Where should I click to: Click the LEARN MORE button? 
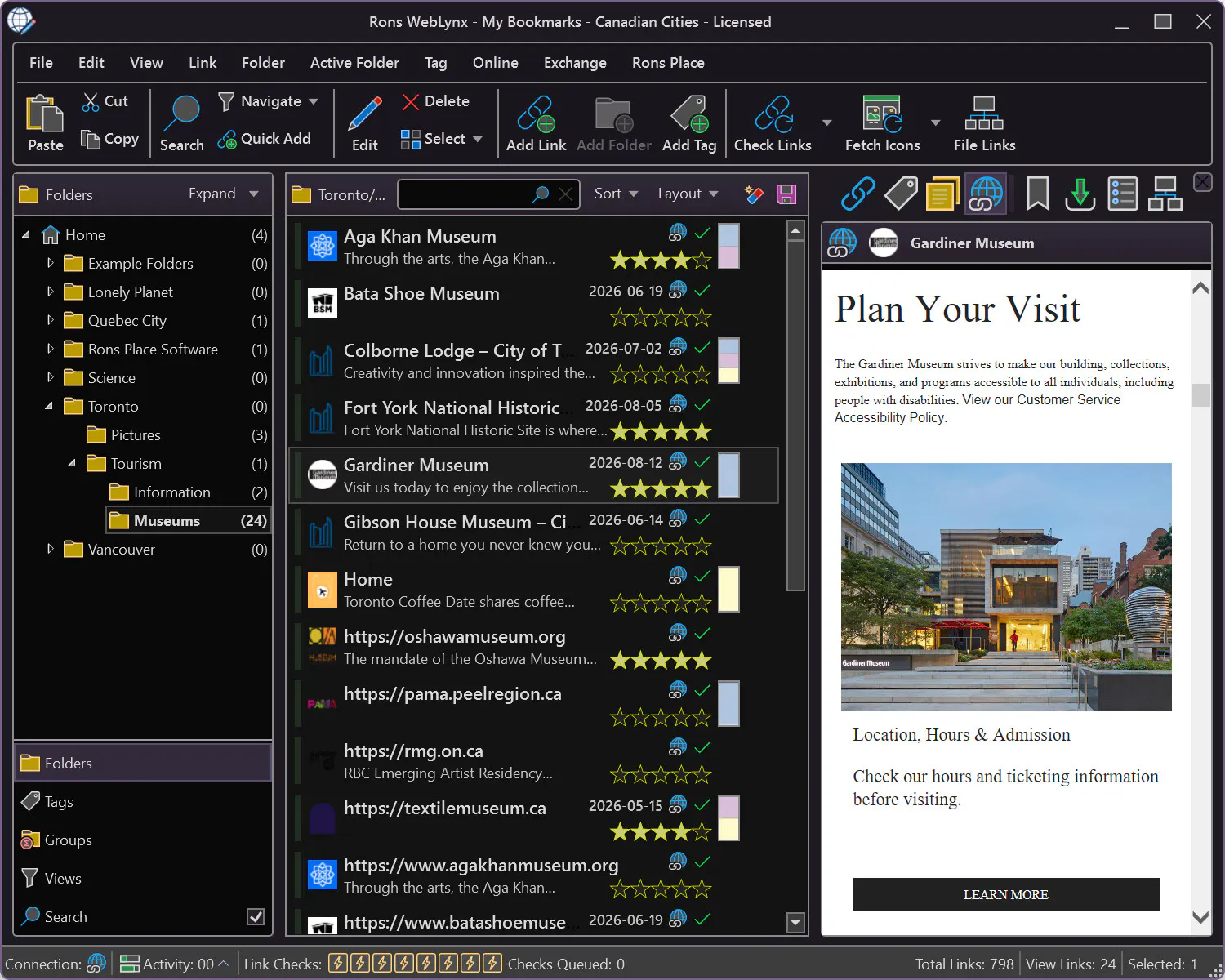(1006, 894)
